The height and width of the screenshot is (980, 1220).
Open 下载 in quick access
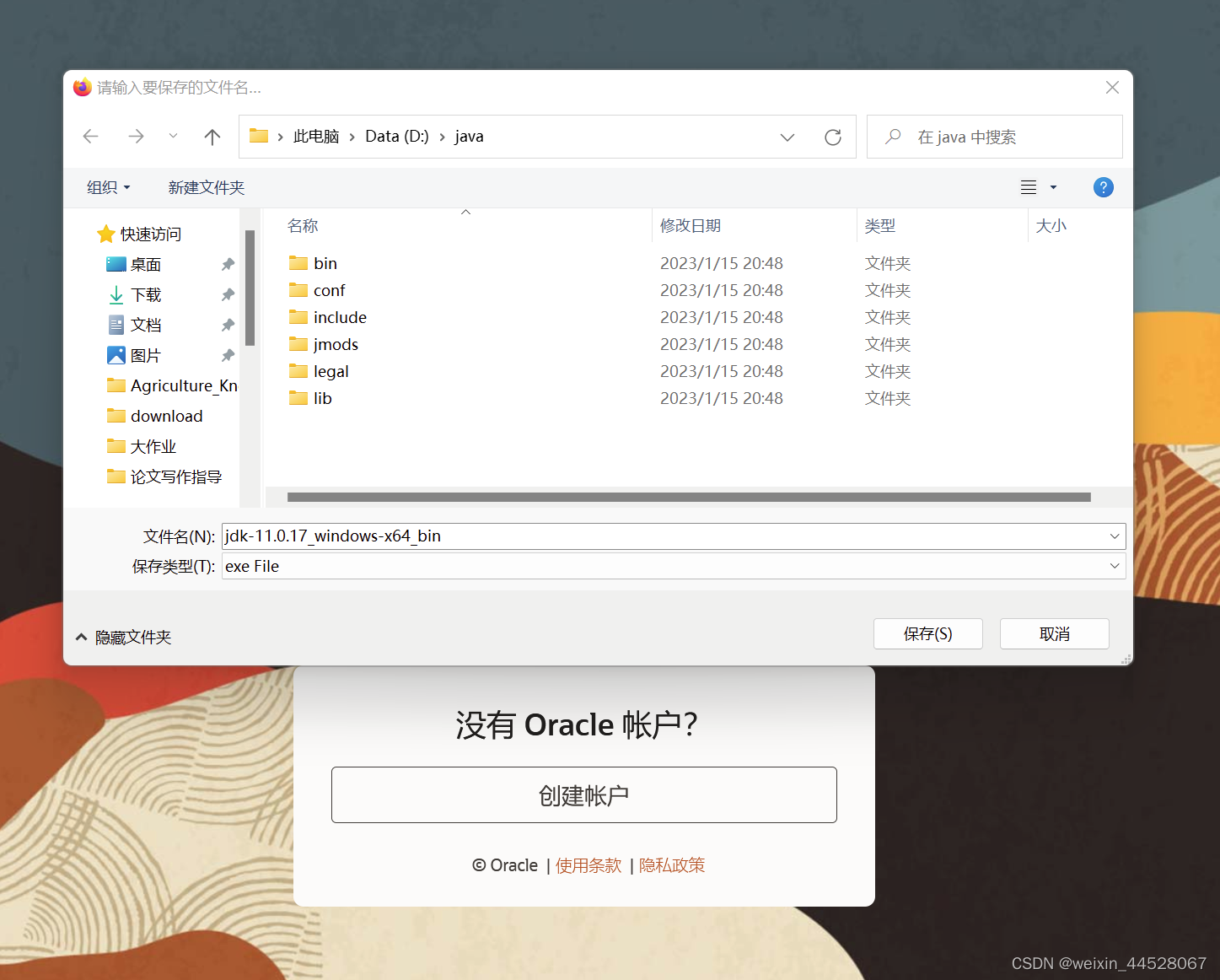tap(146, 294)
